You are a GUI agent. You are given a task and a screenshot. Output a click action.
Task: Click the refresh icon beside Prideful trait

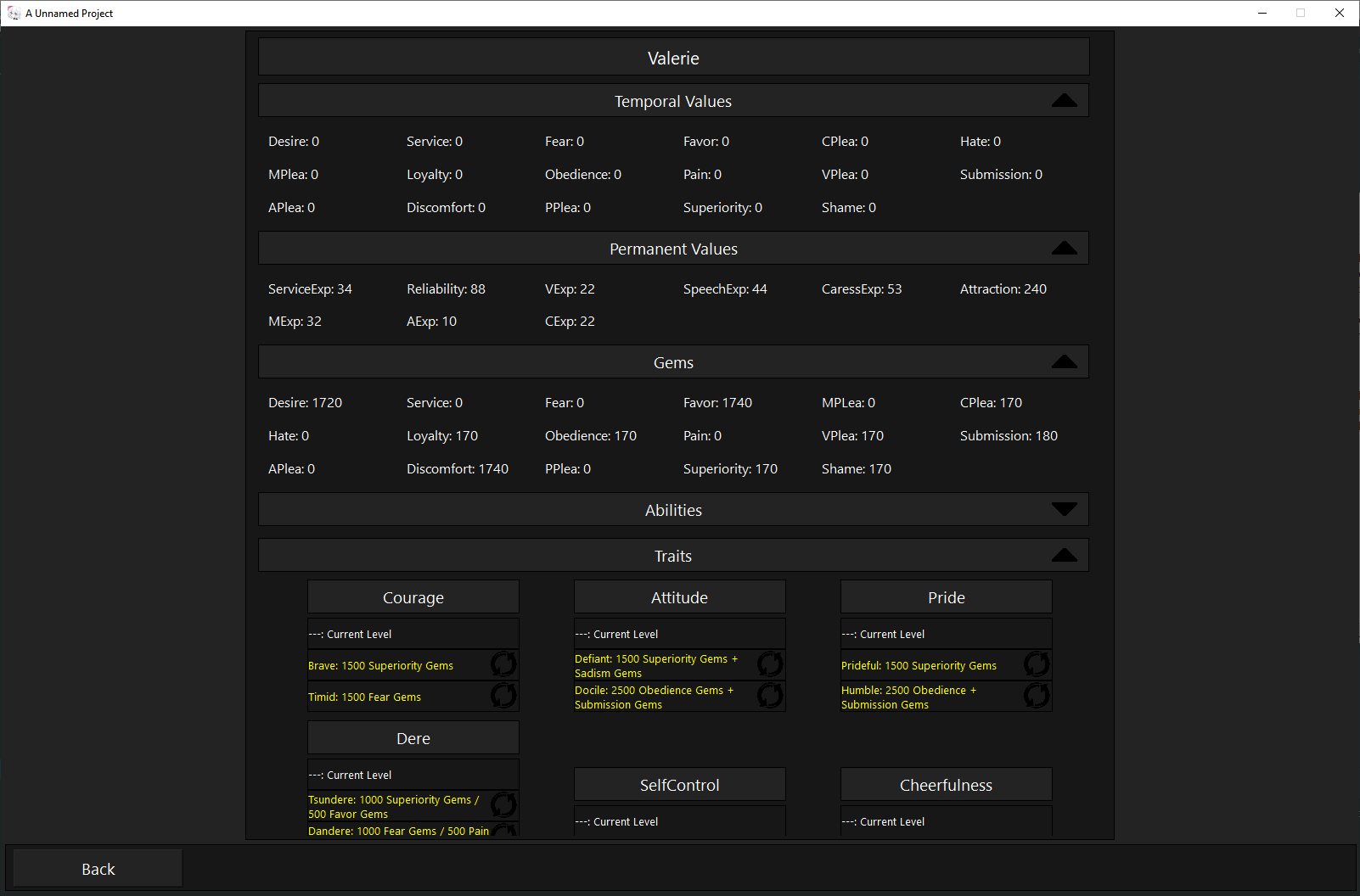pyautogui.click(x=1037, y=664)
